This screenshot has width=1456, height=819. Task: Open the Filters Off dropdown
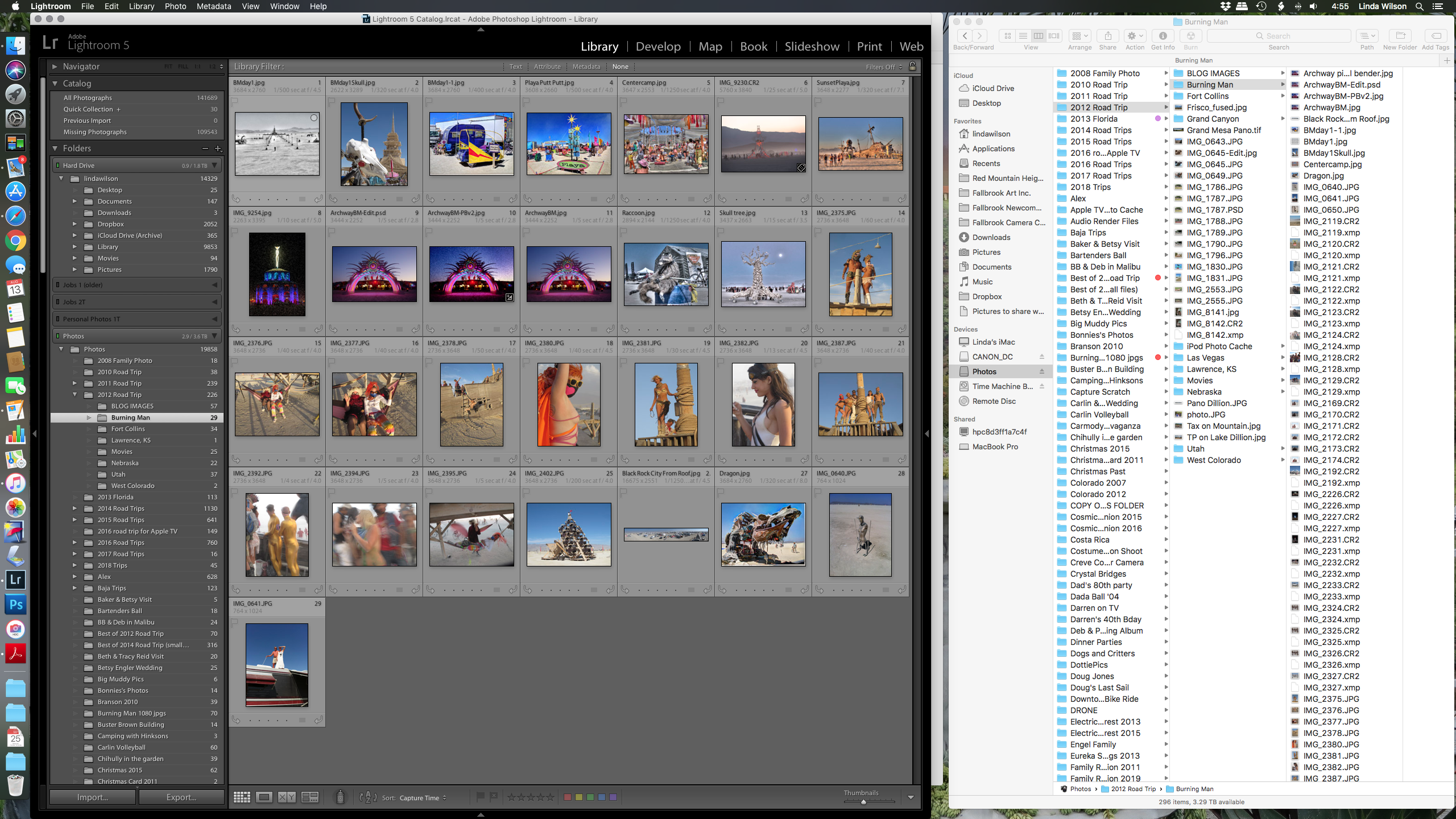coord(884,67)
